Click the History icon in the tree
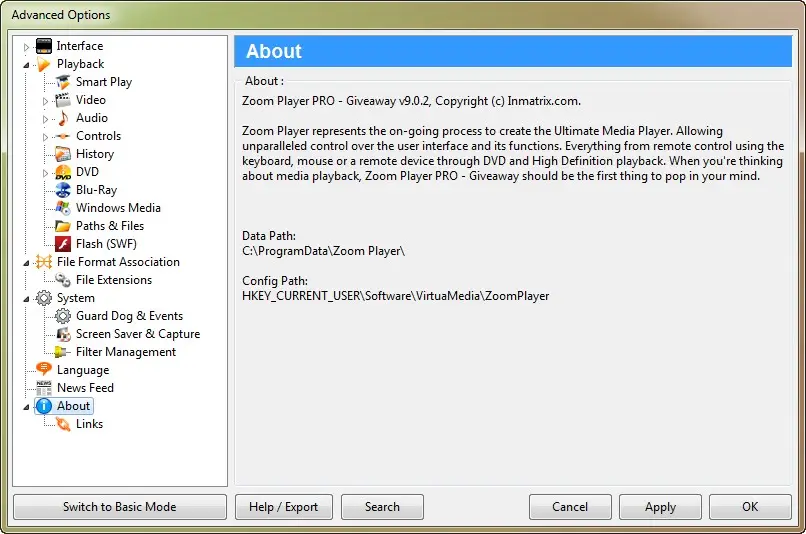The width and height of the screenshot is (806, 534). [x=63, y=154]
